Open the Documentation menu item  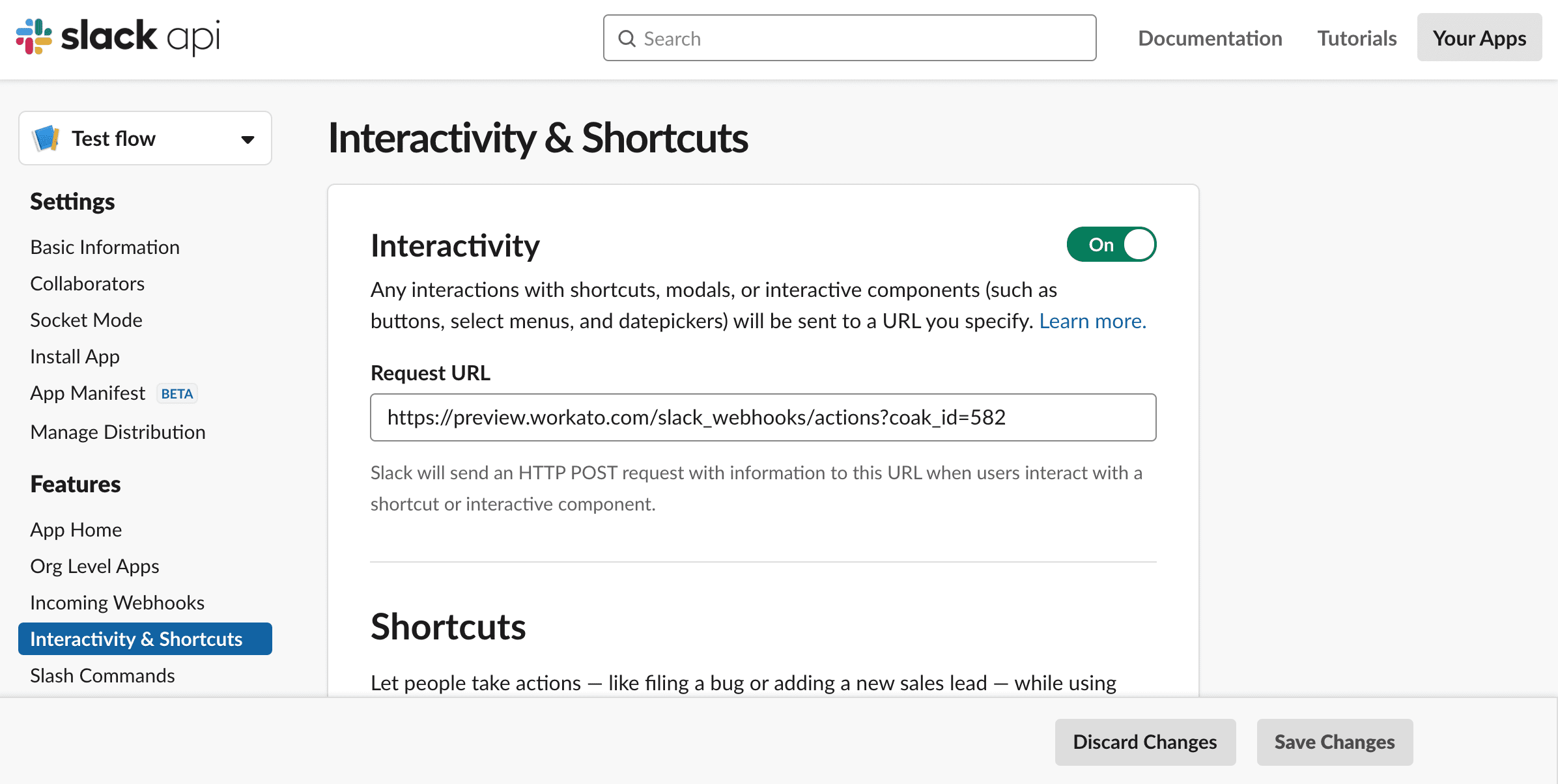1210,38
